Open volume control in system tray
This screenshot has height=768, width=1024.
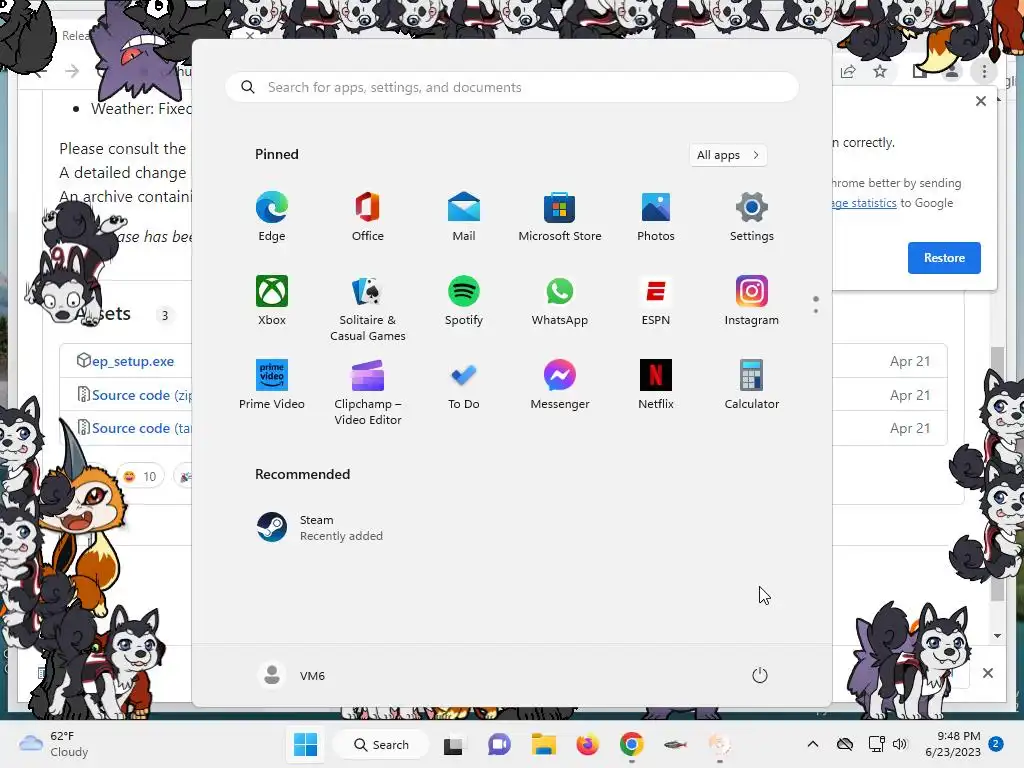tap(900, 744)
